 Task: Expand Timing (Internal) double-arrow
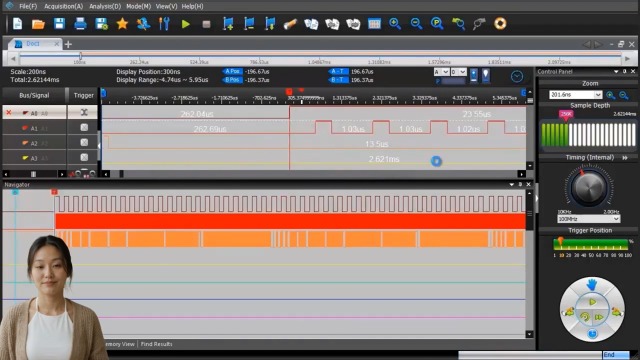click(625, 158)
